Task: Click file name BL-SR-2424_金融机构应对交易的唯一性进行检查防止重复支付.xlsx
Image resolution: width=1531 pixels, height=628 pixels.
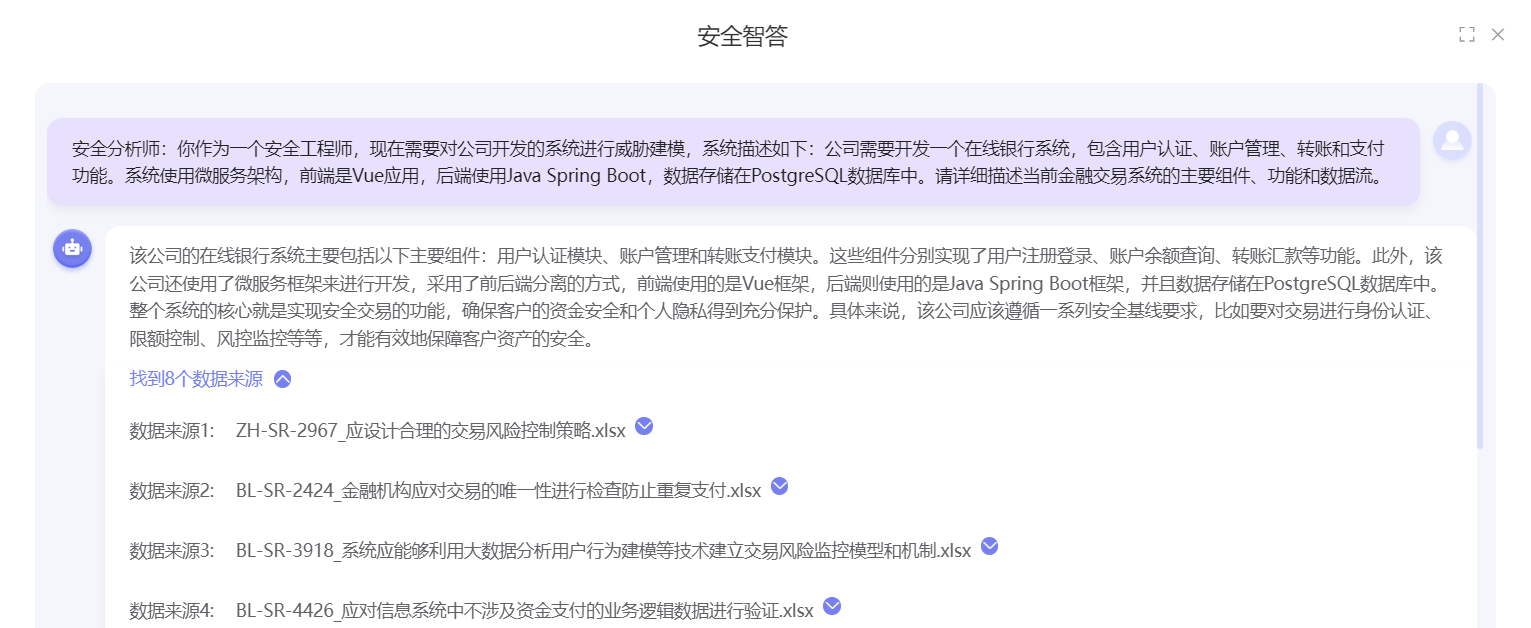Action: pyautogui.click(x=498, y=491)
